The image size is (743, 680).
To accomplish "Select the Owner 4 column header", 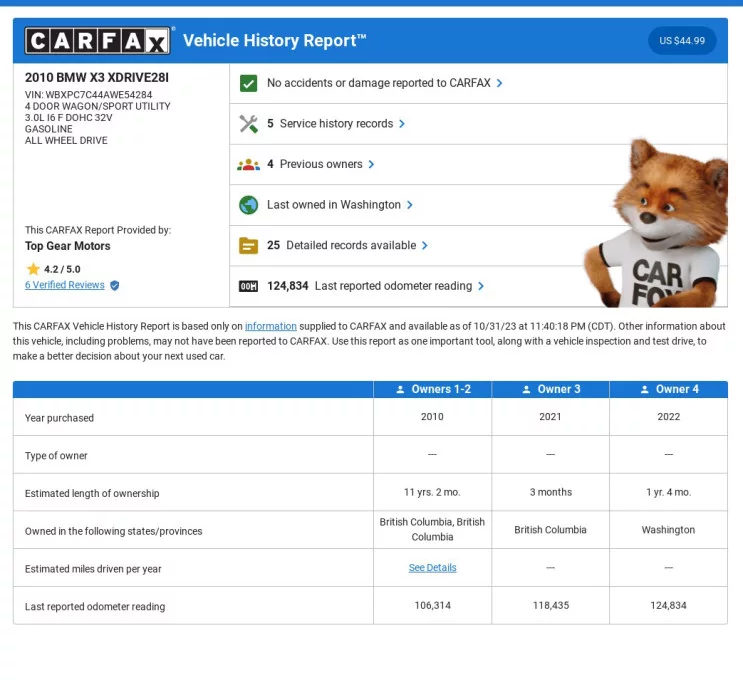I will pos(668,389).
